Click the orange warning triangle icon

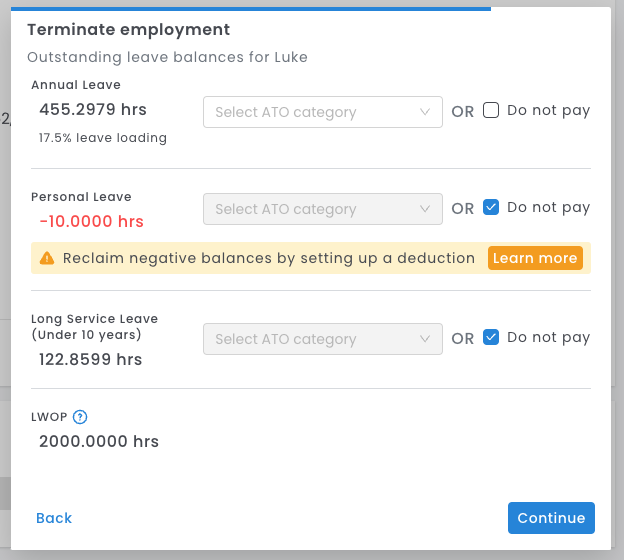click(x=47, y=258)
